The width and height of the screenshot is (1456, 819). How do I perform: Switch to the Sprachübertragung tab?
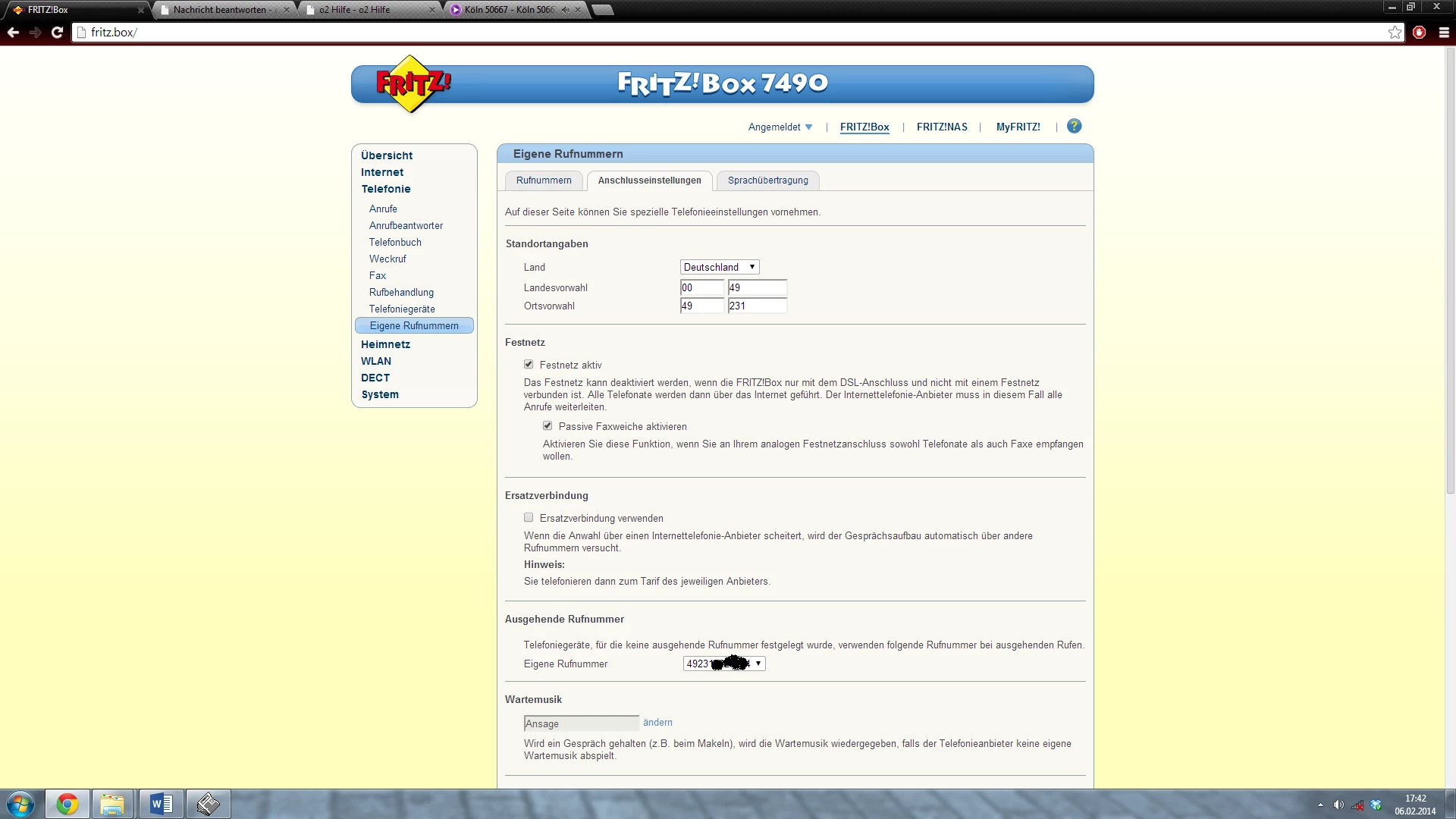point(767,180)
